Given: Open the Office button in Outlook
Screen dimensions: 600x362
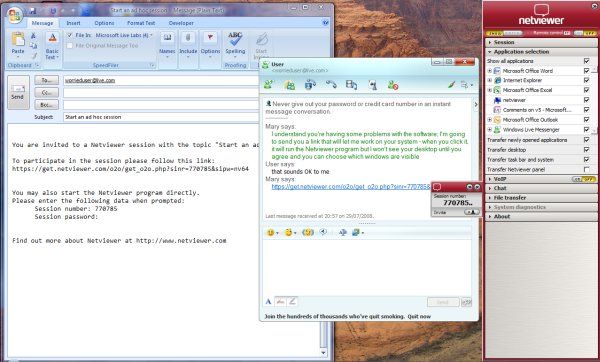Looking at the screenshot, I should pos(15,15).
